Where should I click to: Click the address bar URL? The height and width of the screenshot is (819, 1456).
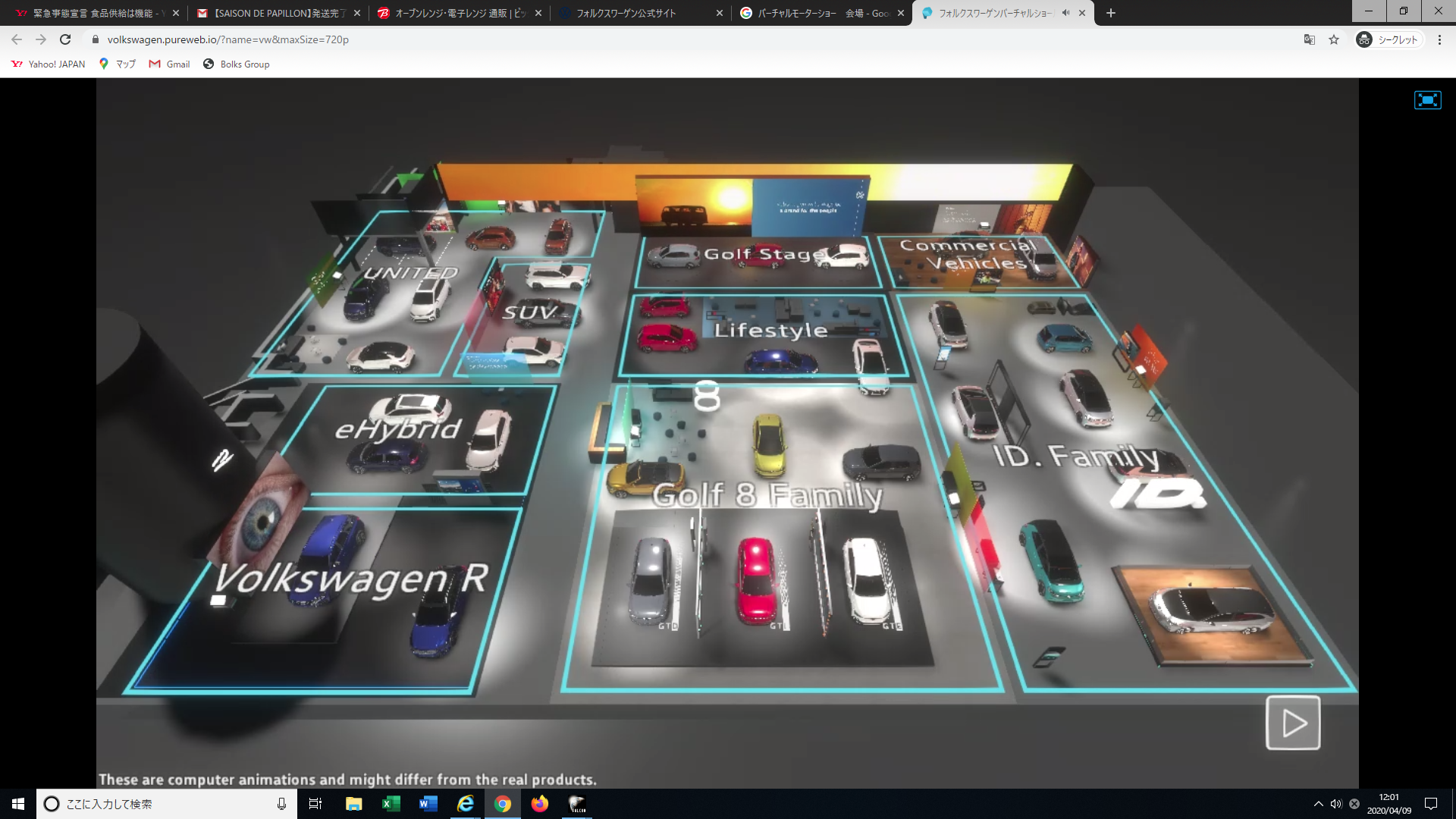pyautogui.click(x=227, y=39)
